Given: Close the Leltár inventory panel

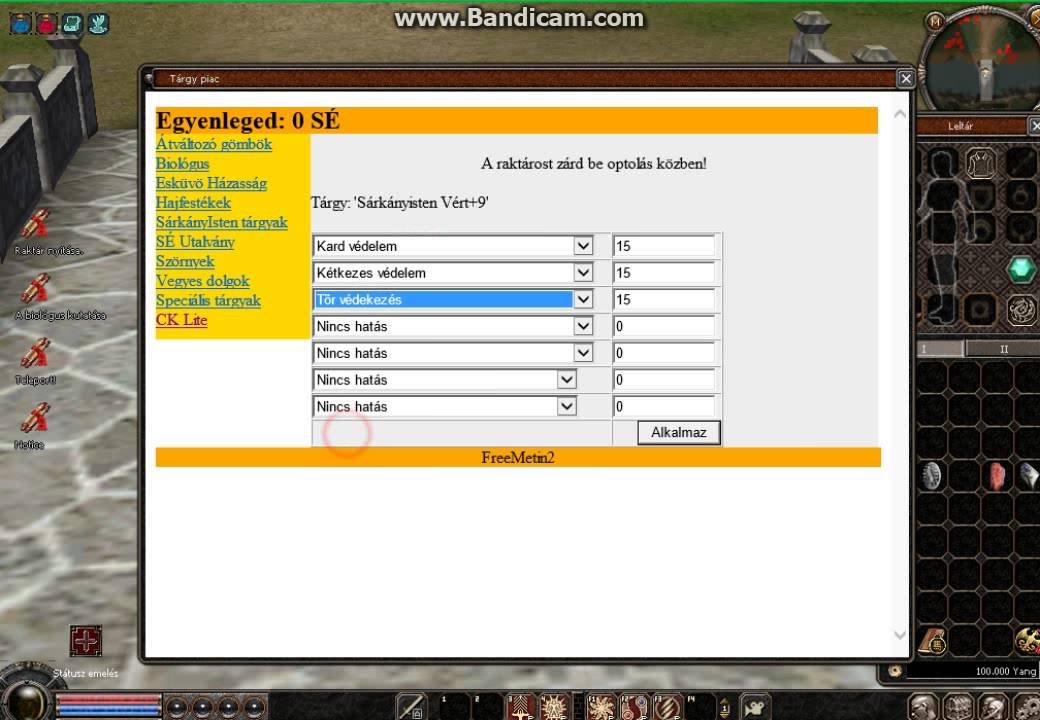Looking at the screenshot, I should [x=1034, y=125].
